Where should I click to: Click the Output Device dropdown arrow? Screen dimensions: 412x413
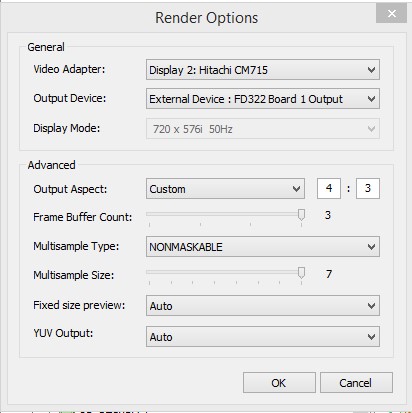click(371, 99)
